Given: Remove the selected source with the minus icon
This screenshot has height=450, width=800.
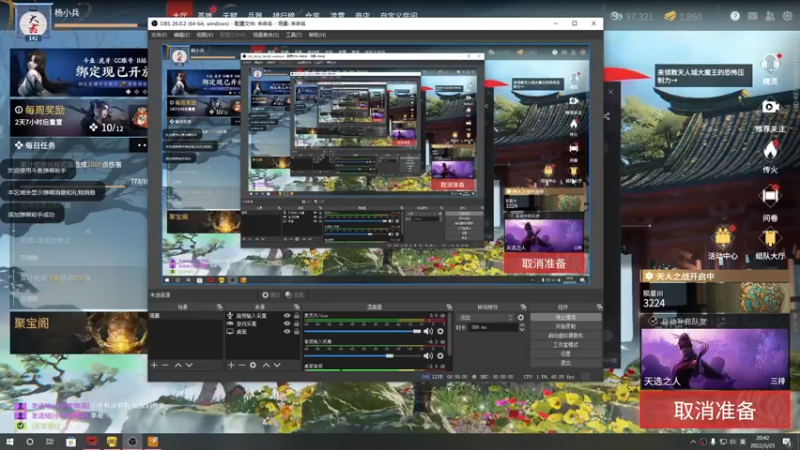Looking at the screenshot, I should pos(242,365).
